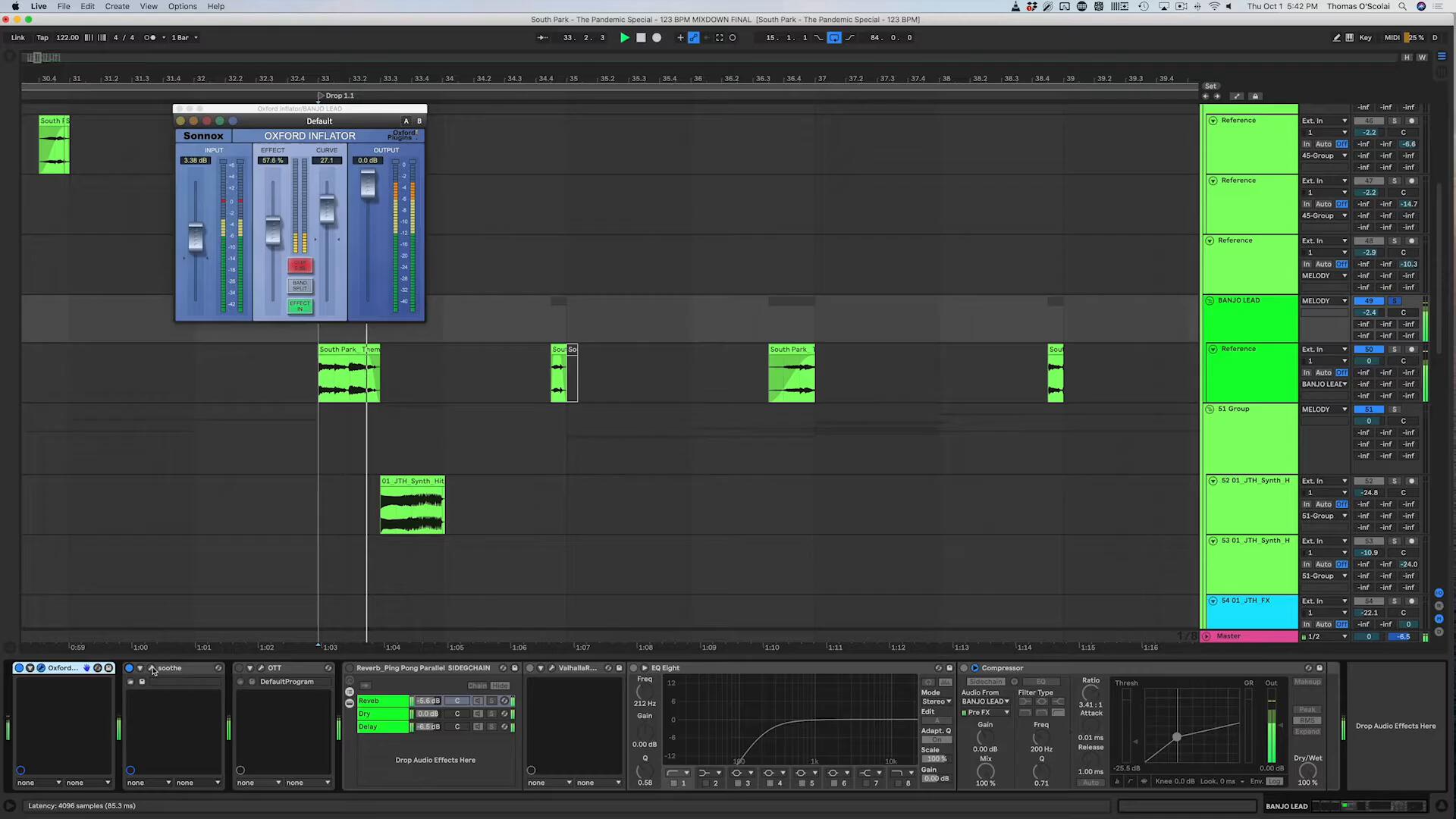
Task: Click the Oxford Inflator Clip 0 dB button
Action: [300, 265]
